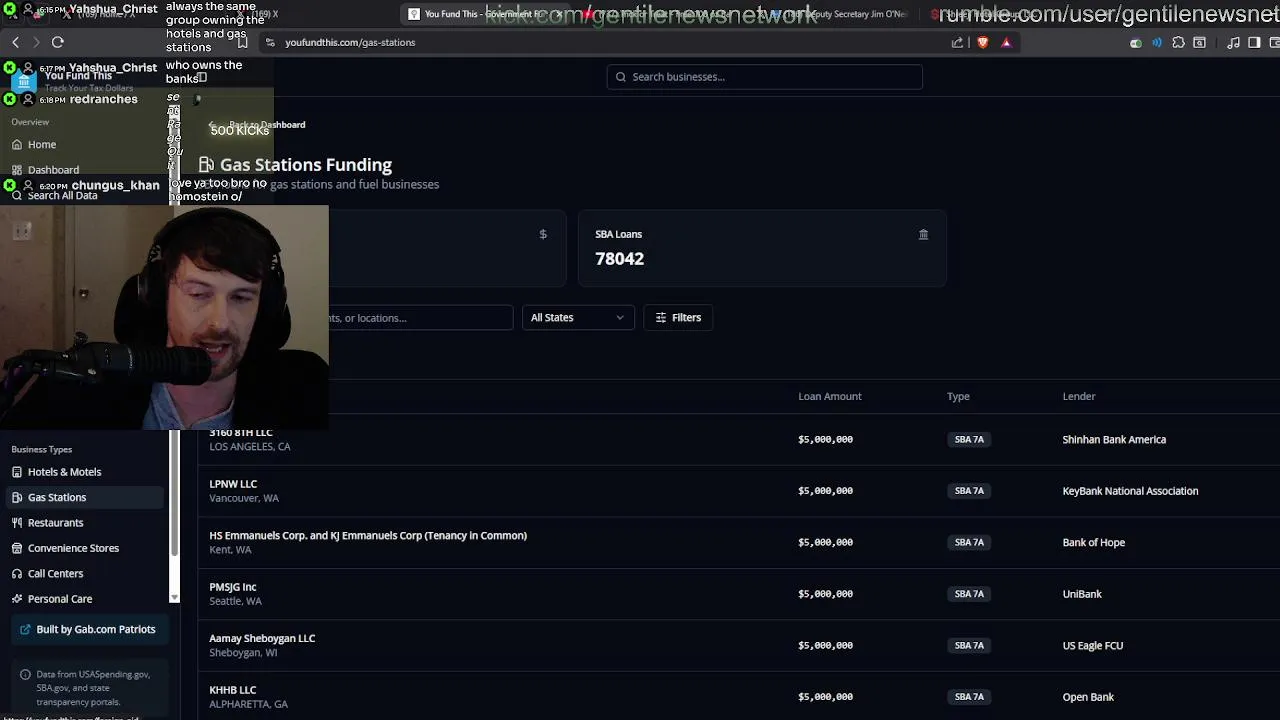Open the 3160 8TH LLC row

(x=738, y=440)
